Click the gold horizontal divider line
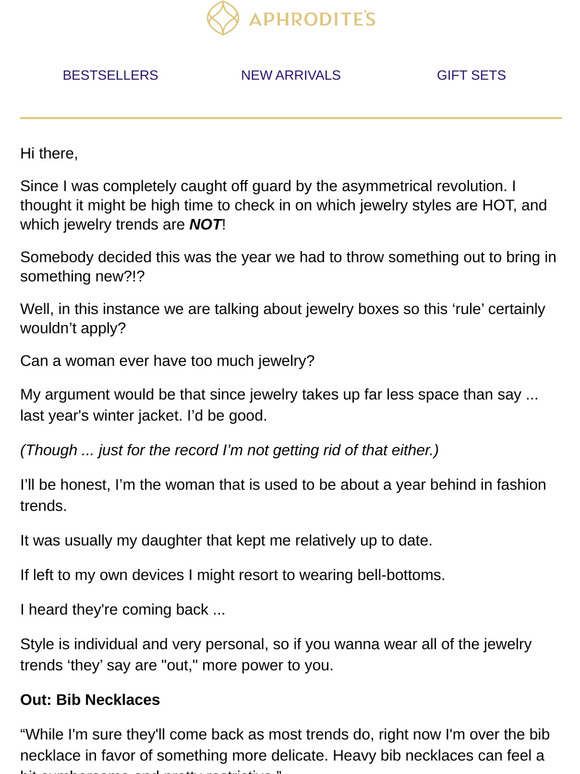 tap(291, 118)
